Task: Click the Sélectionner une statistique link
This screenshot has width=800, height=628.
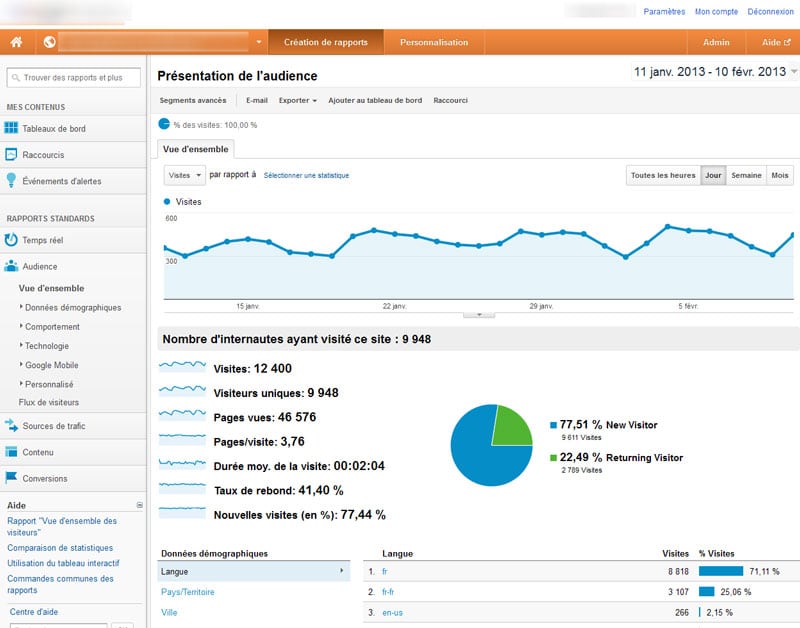Action: tap(305, 174)
